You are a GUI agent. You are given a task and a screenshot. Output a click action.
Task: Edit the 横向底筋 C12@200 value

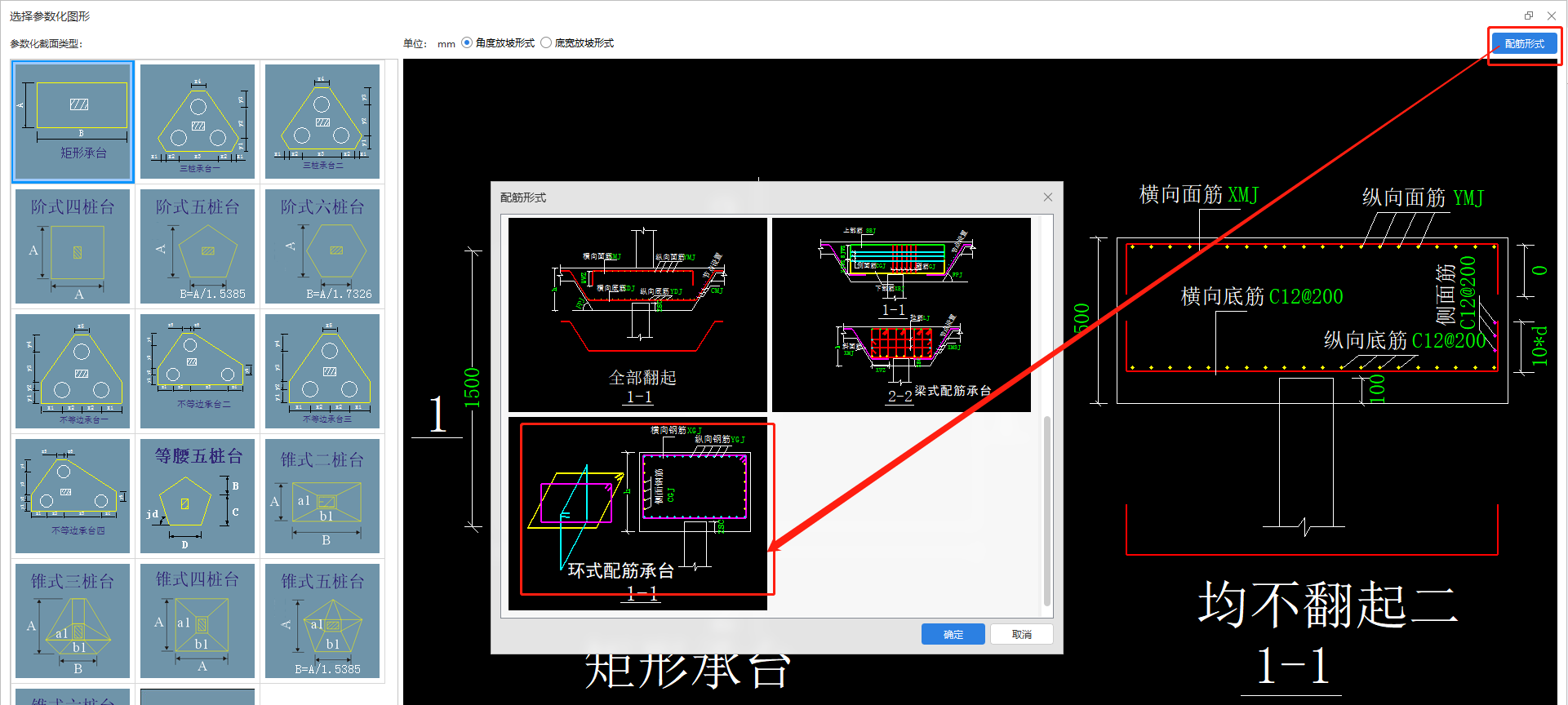coord(1306,297)
